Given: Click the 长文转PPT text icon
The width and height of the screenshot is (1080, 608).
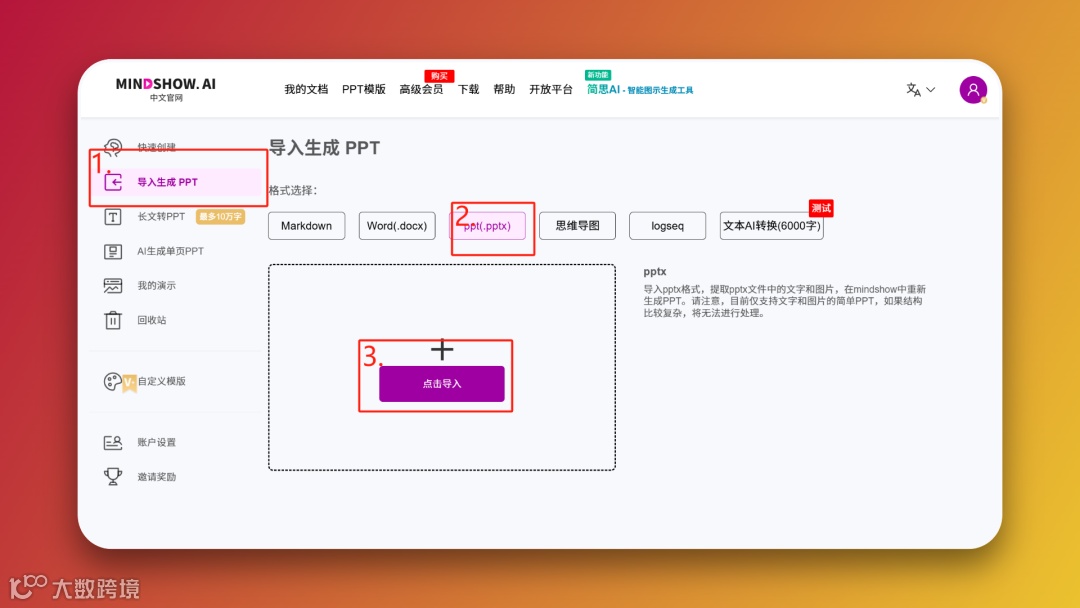Looking at the screenshot, I should (x=113, y=217).
